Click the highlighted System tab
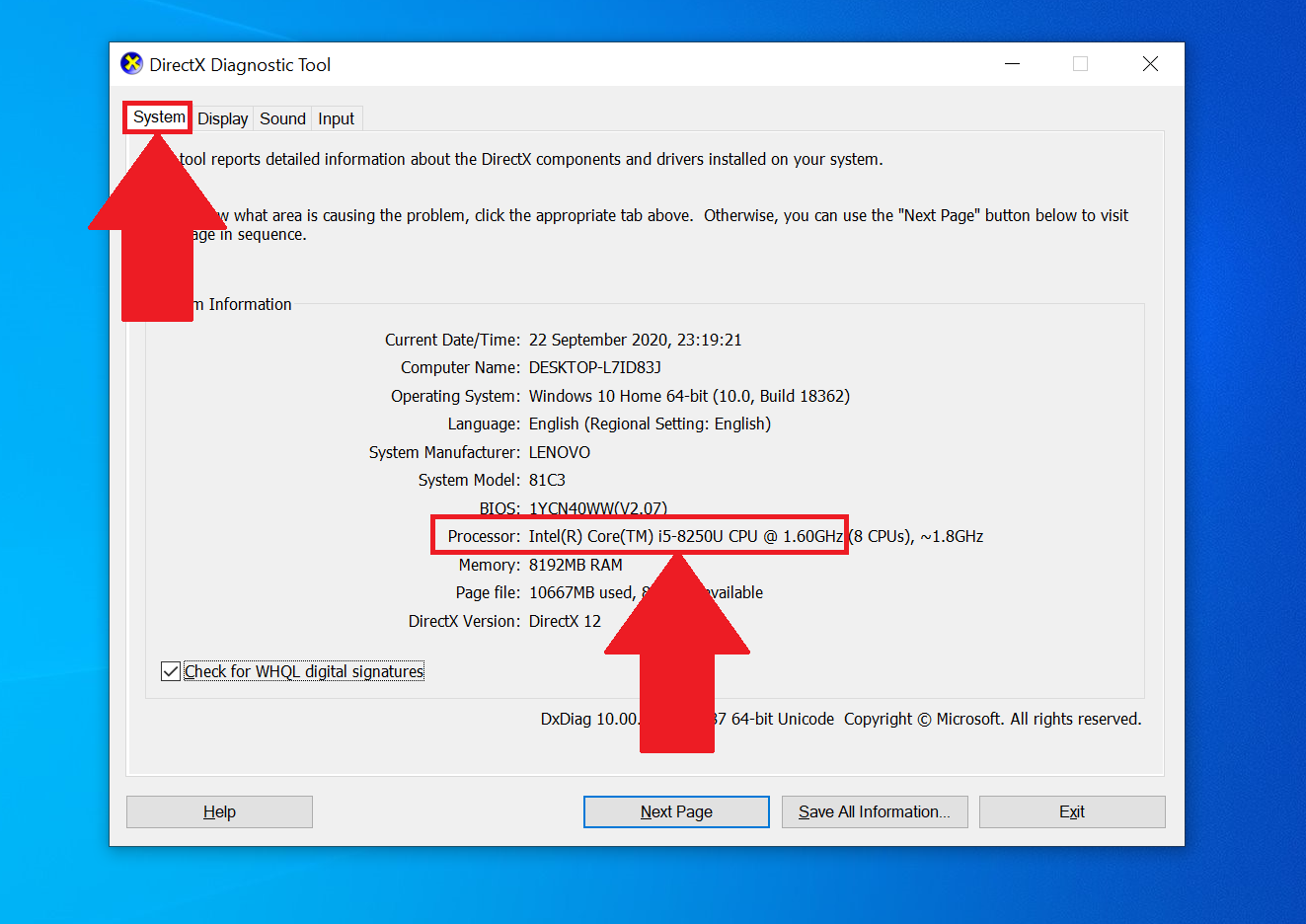Screen dimensions: 1306x924 (157, 116)
